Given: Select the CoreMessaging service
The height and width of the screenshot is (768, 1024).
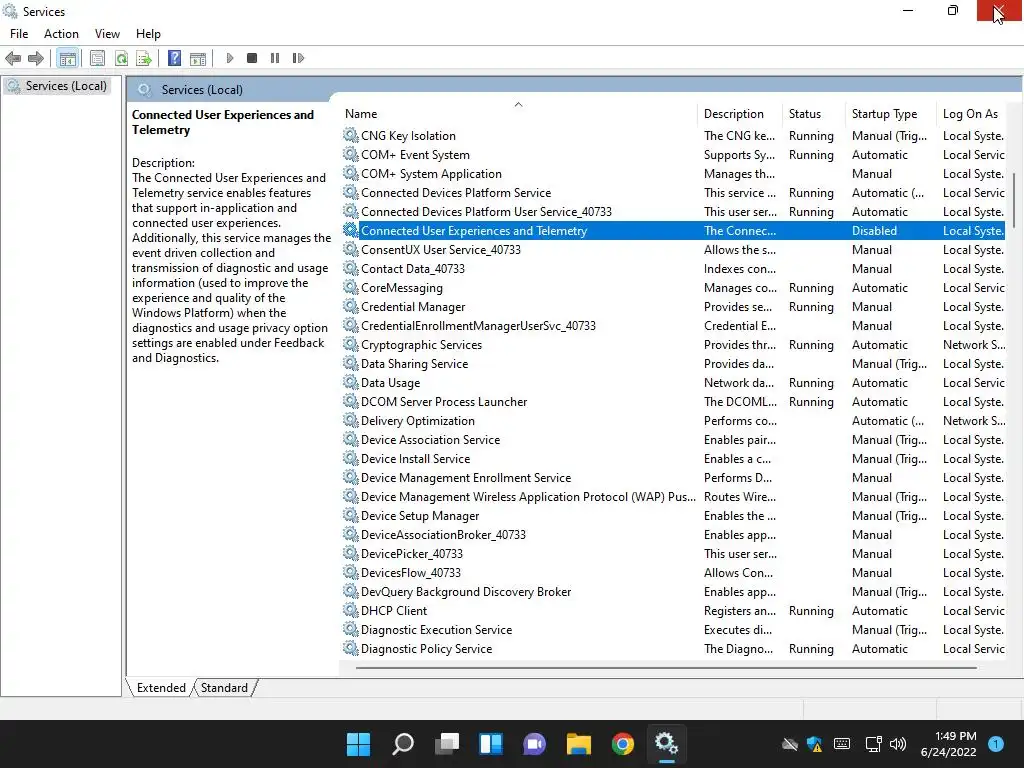Looking at the screenshot, I should [x=673, y=287].
